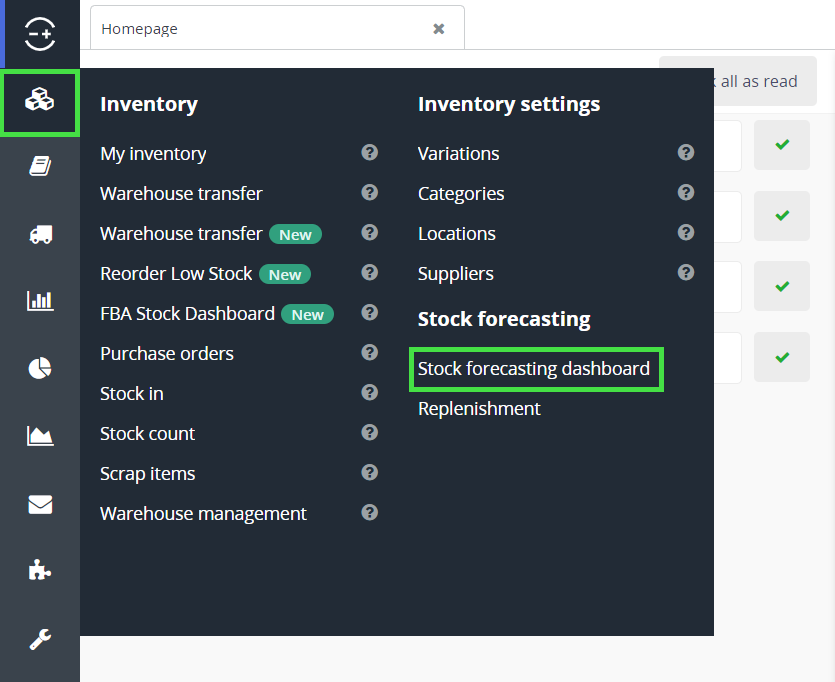The image size is (835, 682).
Task: Click the area chart icon in sidebar
Action: tap(40, 435)
